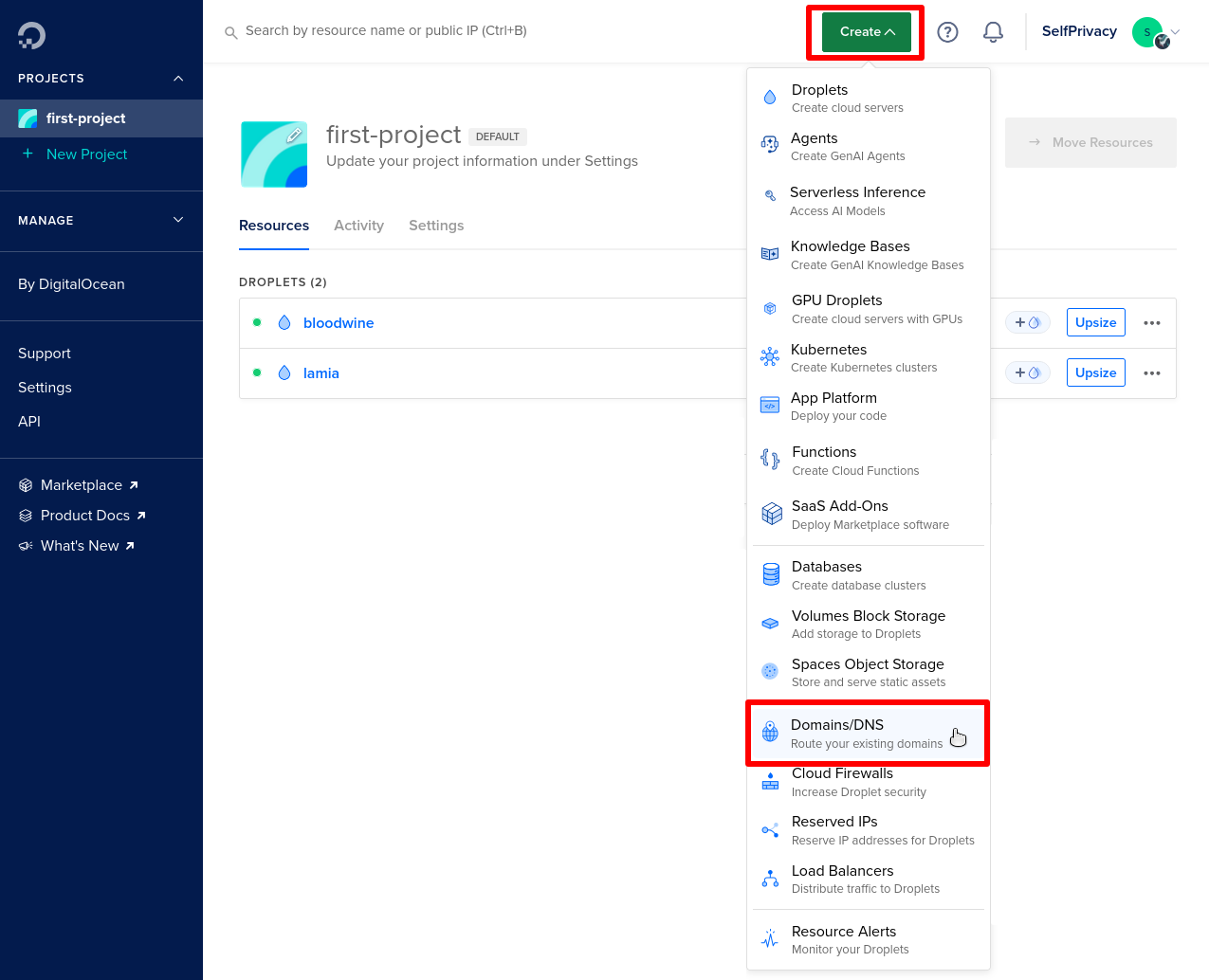Click the add droplet button for lamia

(1028, 373)
